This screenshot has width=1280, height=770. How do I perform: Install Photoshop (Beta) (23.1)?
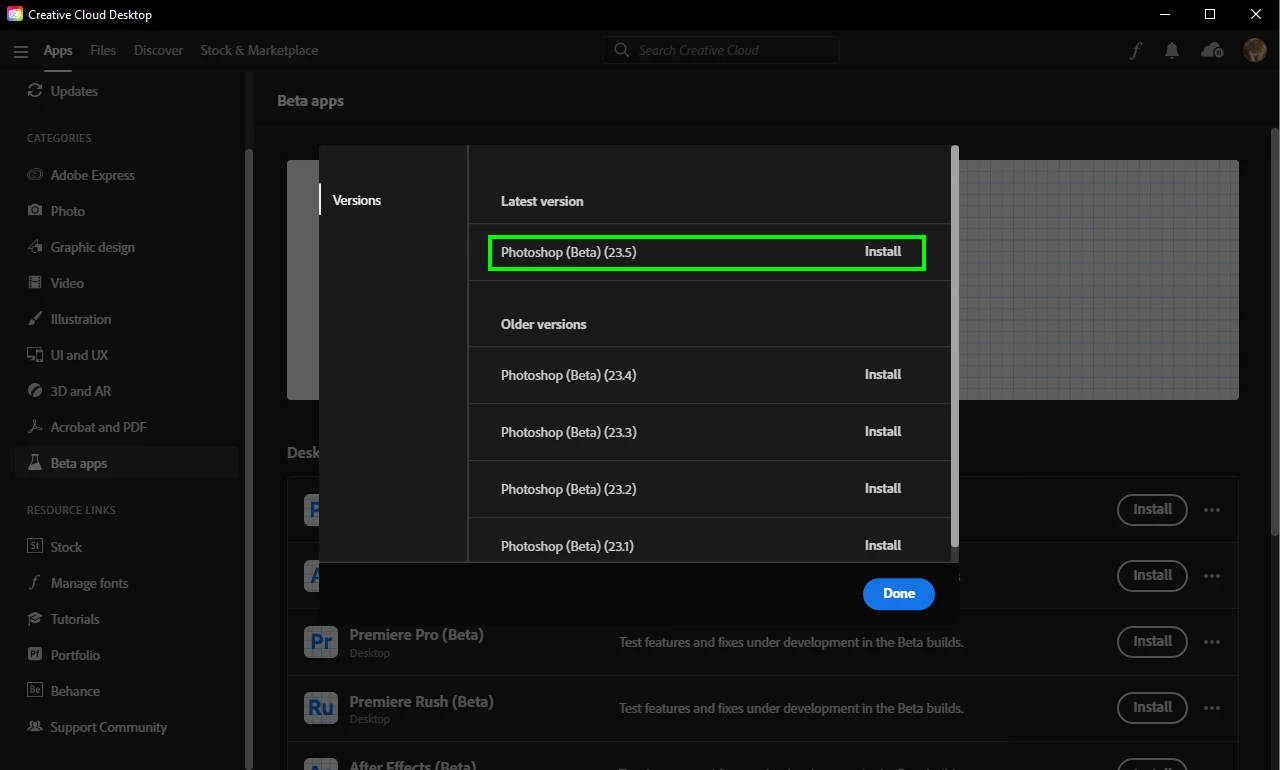coord(883,546)
